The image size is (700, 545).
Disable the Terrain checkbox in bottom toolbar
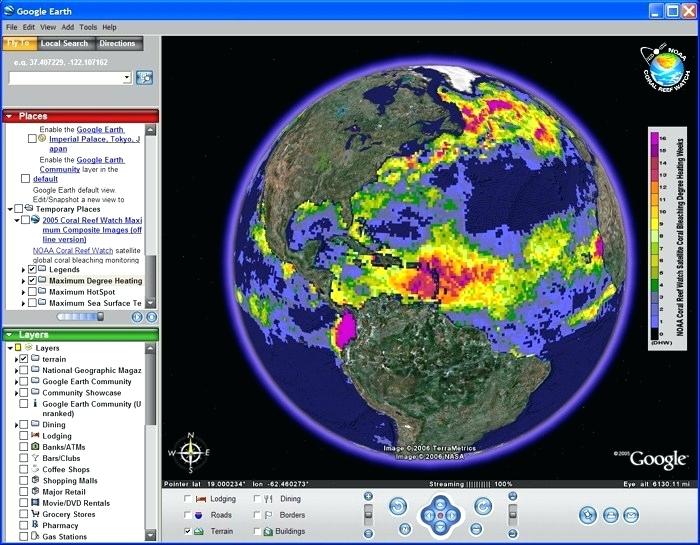[188, 531]
